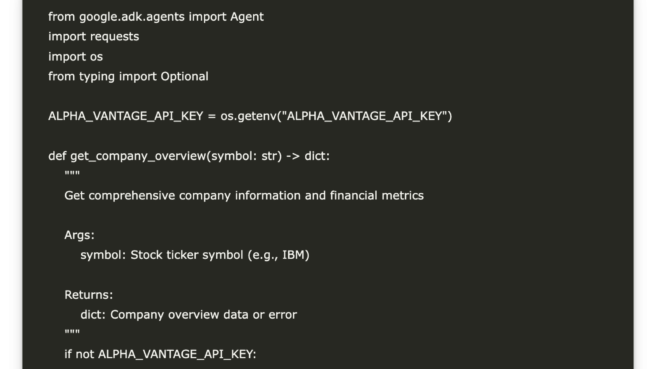
Task: Click the 'if not ALPHA_VANTAGE_API_KEY:' line
Action: [160, 354]
